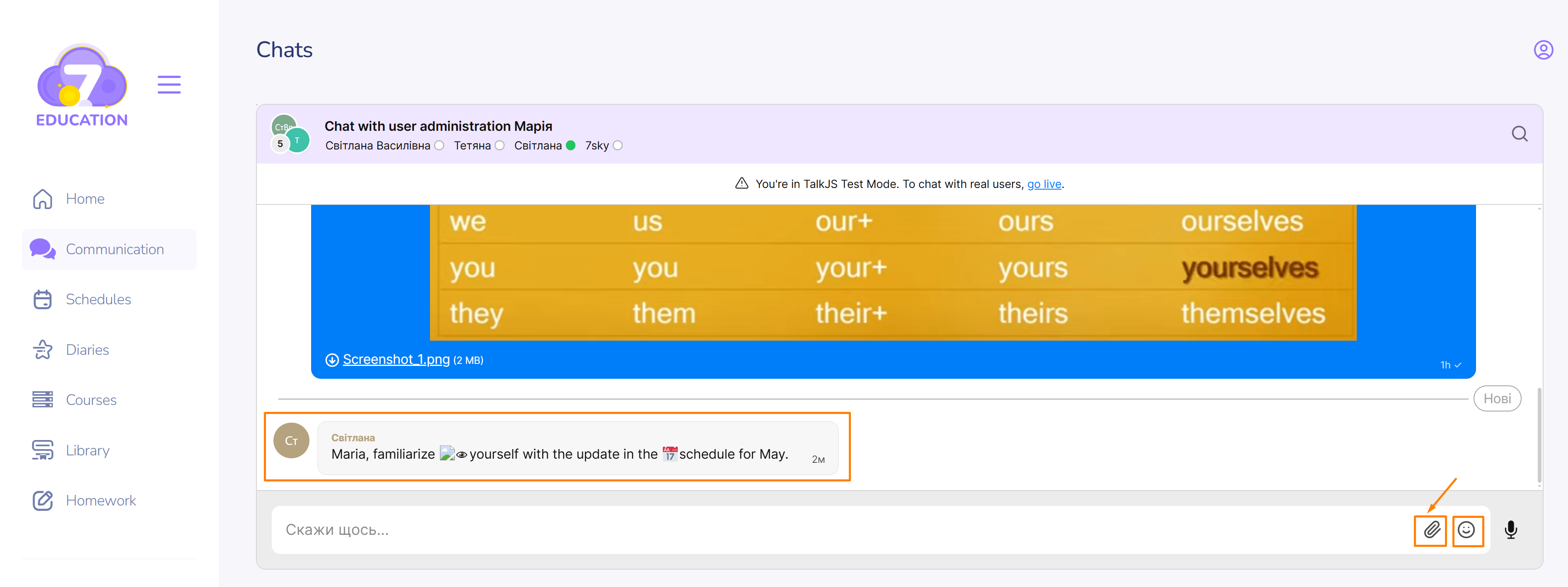Follow the 'go live' link
Screen dimensions: 1568x587
click(1044, 184)
